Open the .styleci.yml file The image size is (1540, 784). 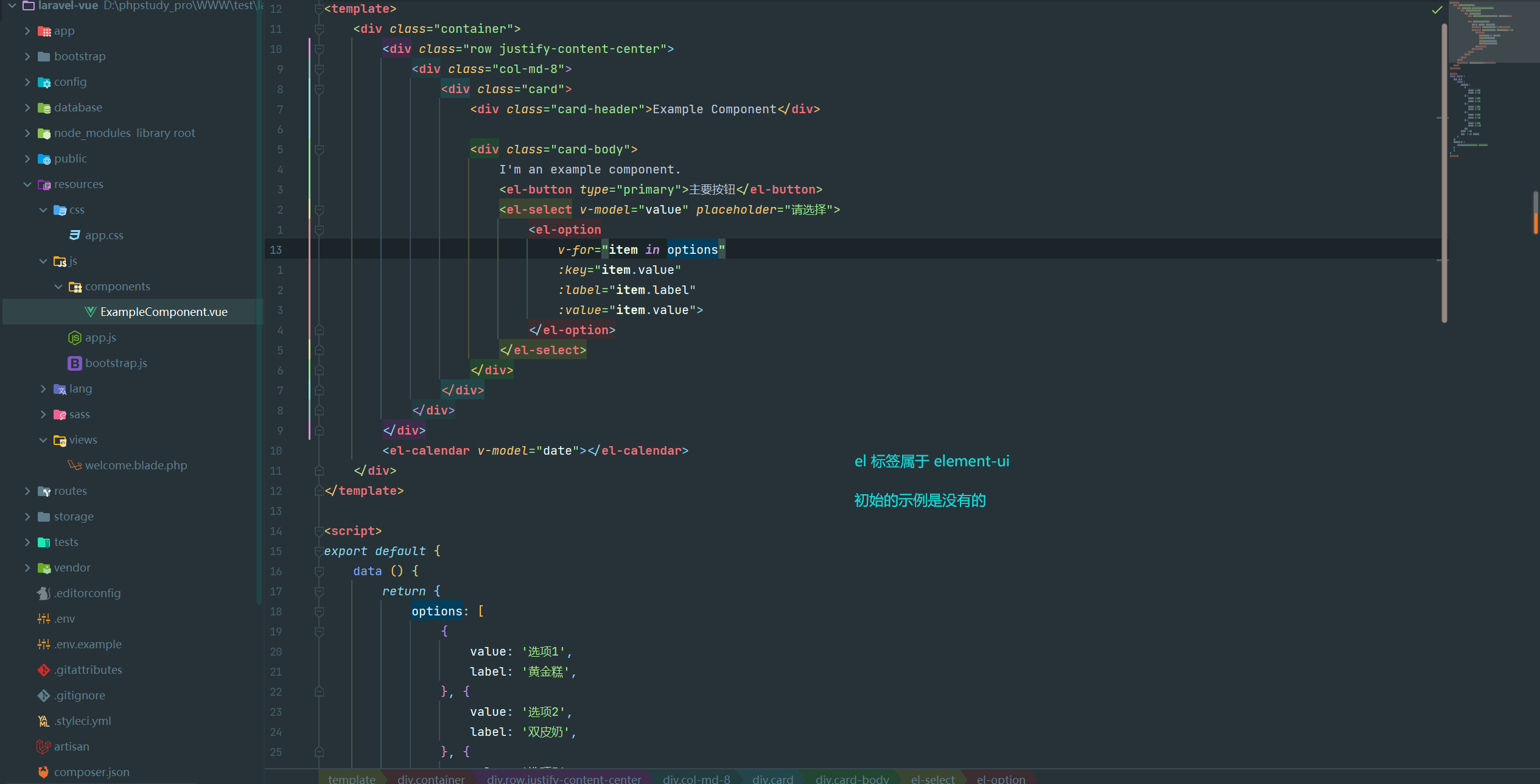point(83,721)
